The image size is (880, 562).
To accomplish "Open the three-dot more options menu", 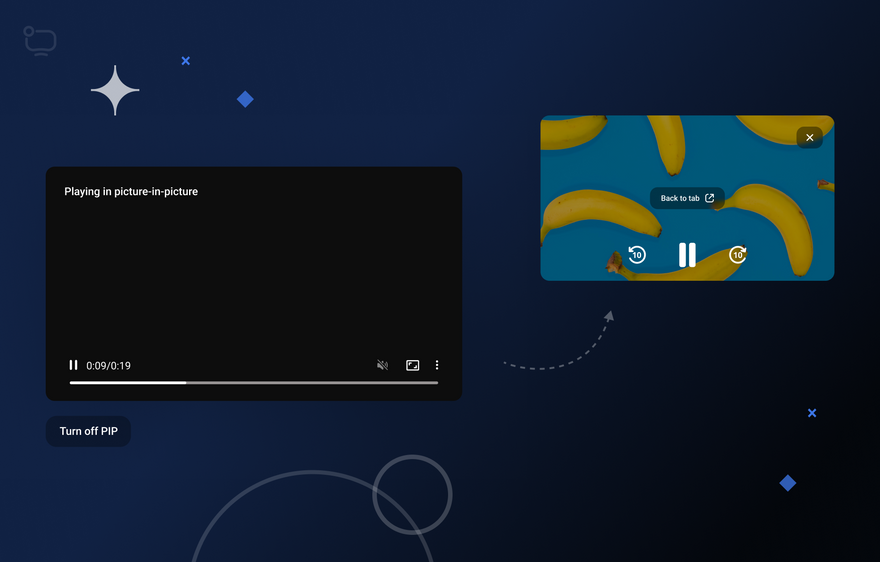I will coord(437,365).
